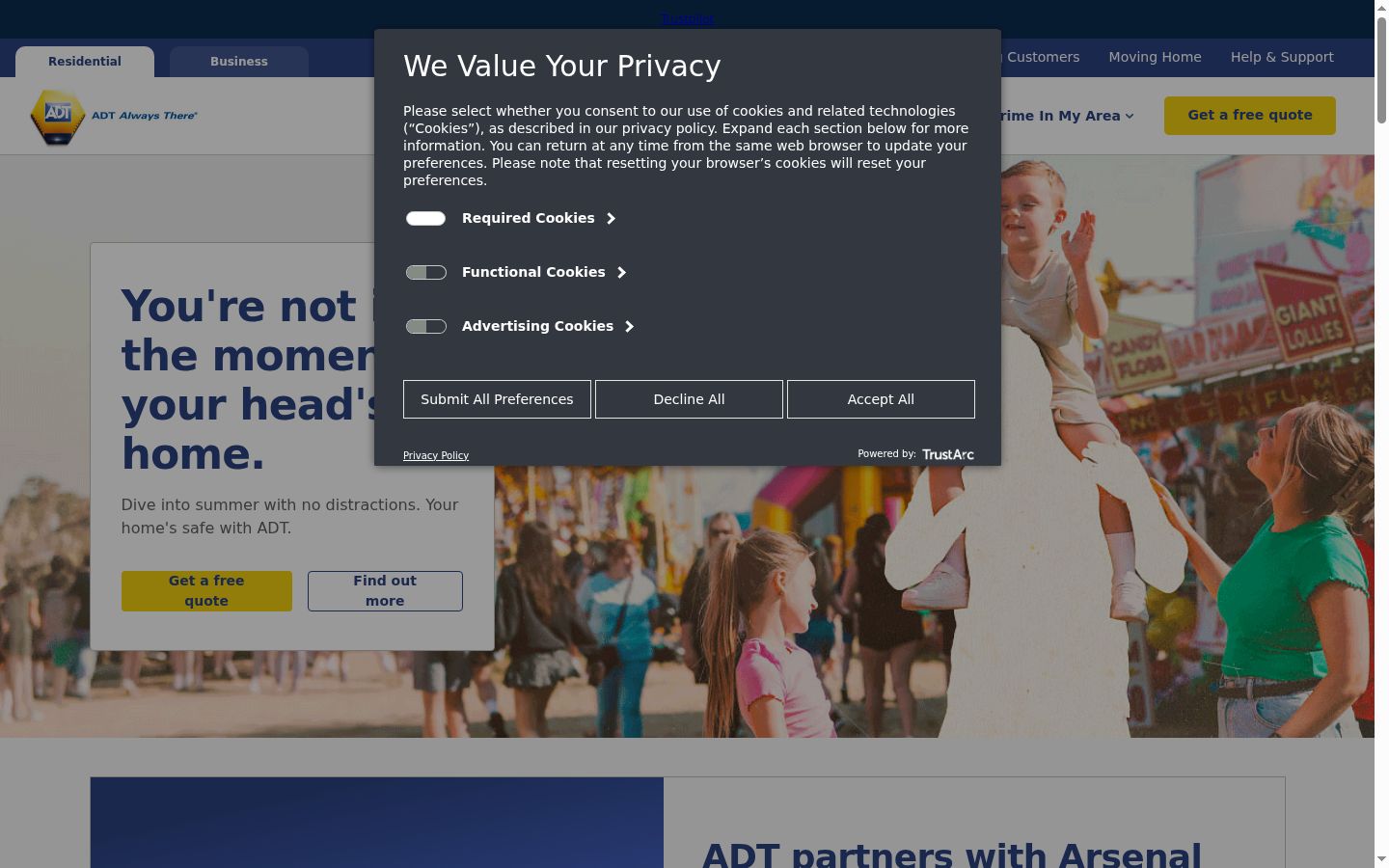Expand the Advertising Cookies section chevron
Image resolution: width=1389 pixels, height=868 pixels.
tap(629, 326)
